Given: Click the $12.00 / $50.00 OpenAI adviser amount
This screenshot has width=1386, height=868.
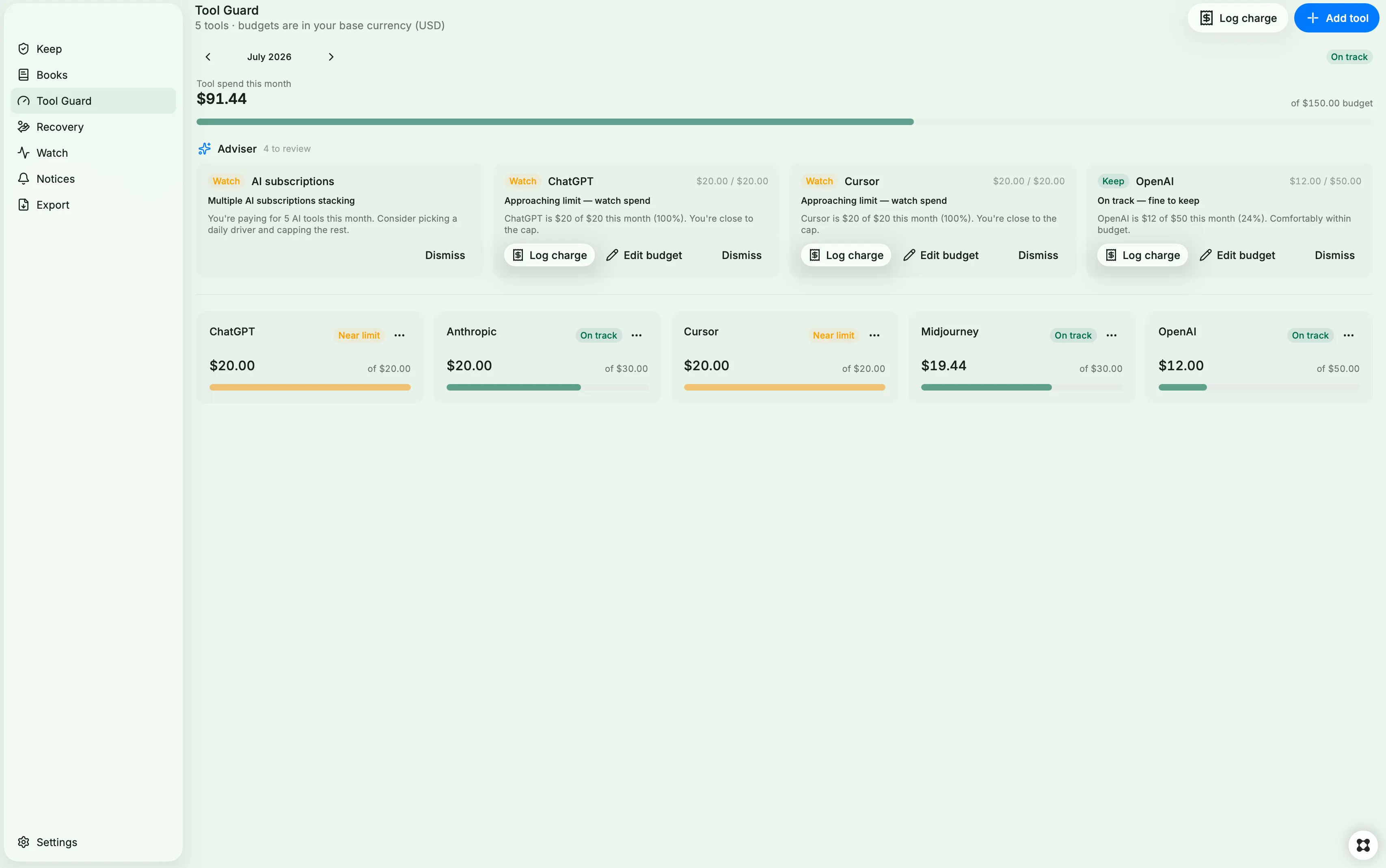Looking at the screenshot, I should (x=1325, y=181).
